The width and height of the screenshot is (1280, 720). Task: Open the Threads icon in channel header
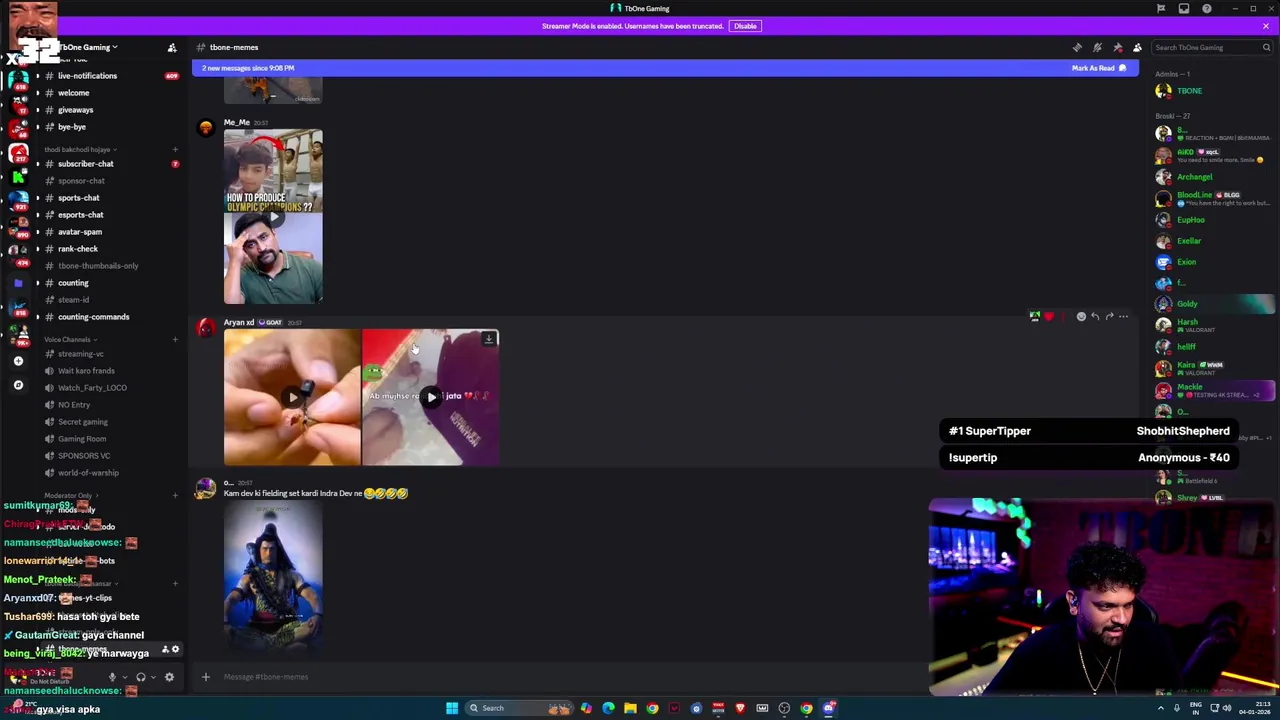click(x=1077, y=47)
